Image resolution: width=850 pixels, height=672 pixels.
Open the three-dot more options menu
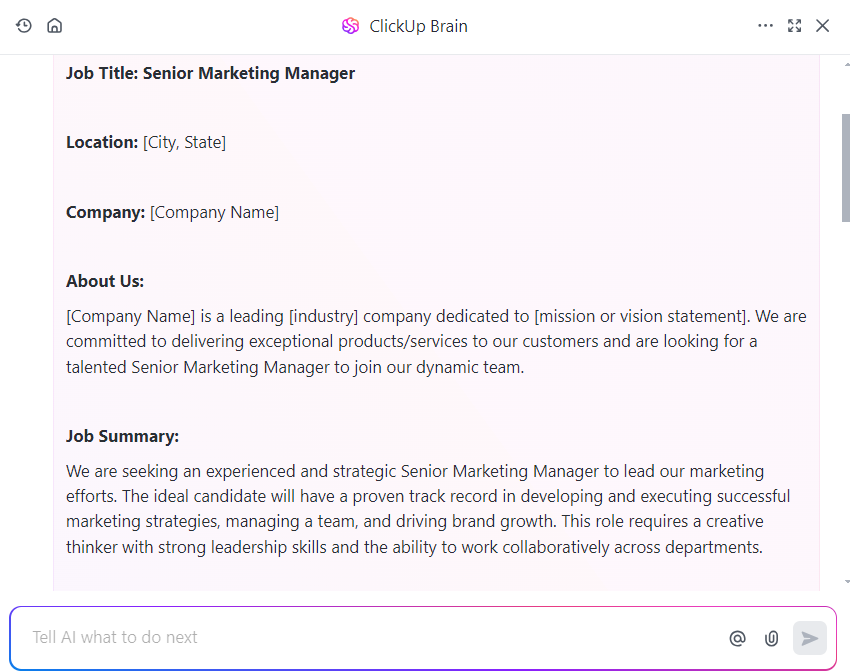coord(765,25)
